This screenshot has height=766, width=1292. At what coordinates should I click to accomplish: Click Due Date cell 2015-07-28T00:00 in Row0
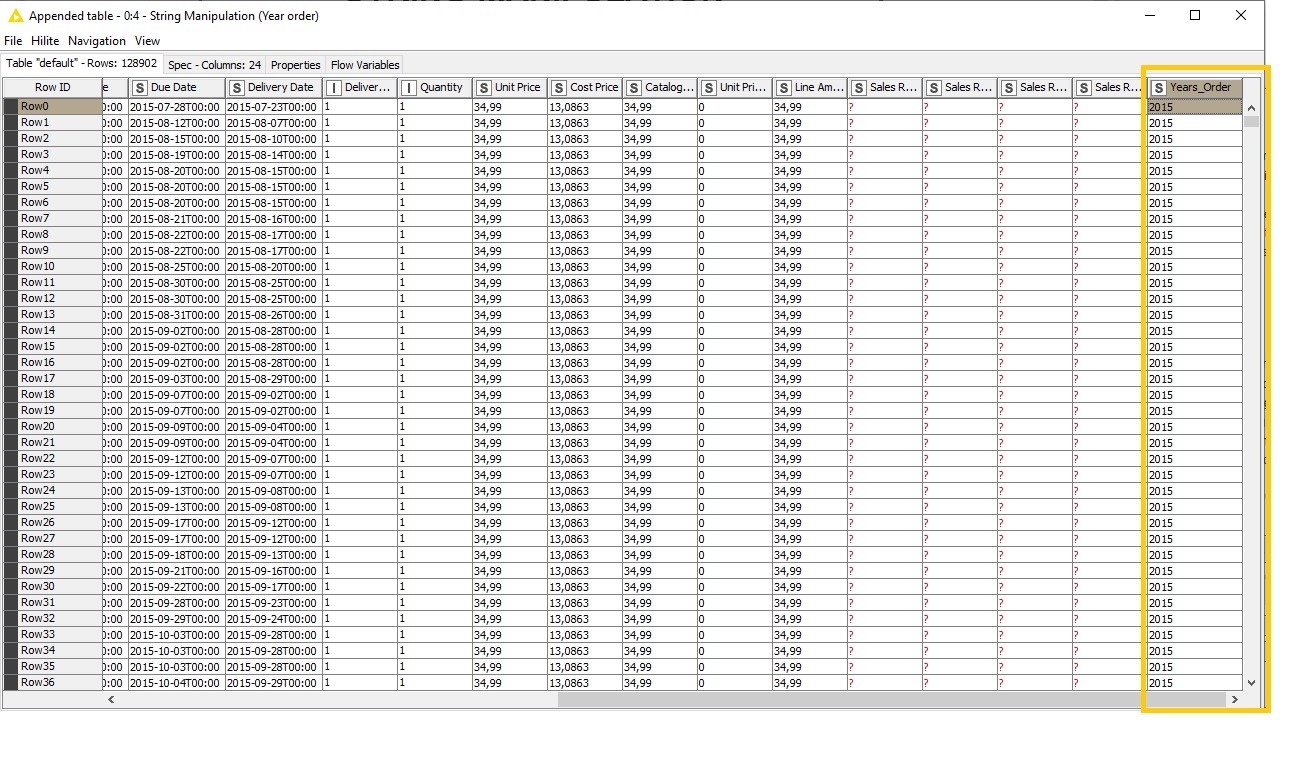(177, 107)
